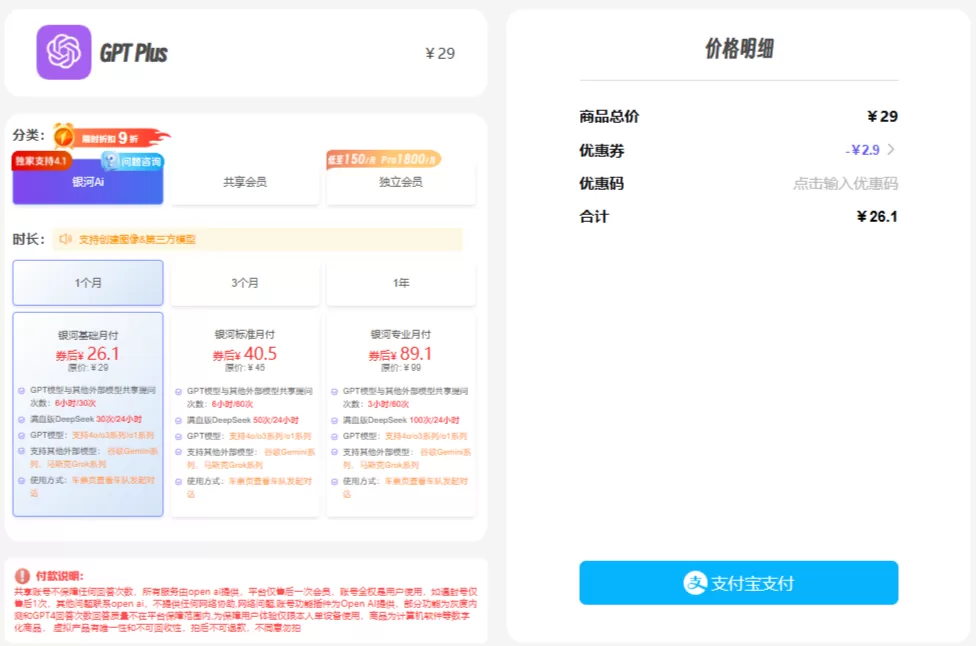The height and width of the screenshot is (646, 976).
Task: Click the 价格明细 heading
Action: pos(739,49)
